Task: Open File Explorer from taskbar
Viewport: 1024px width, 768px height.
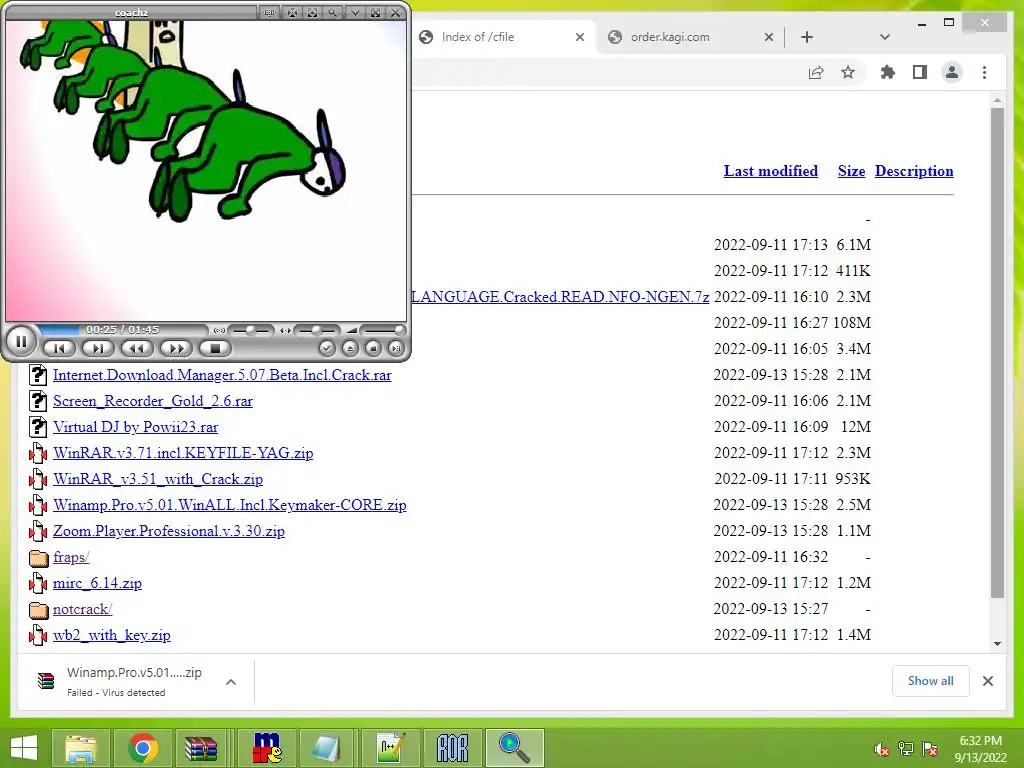Action: point(81,748)
